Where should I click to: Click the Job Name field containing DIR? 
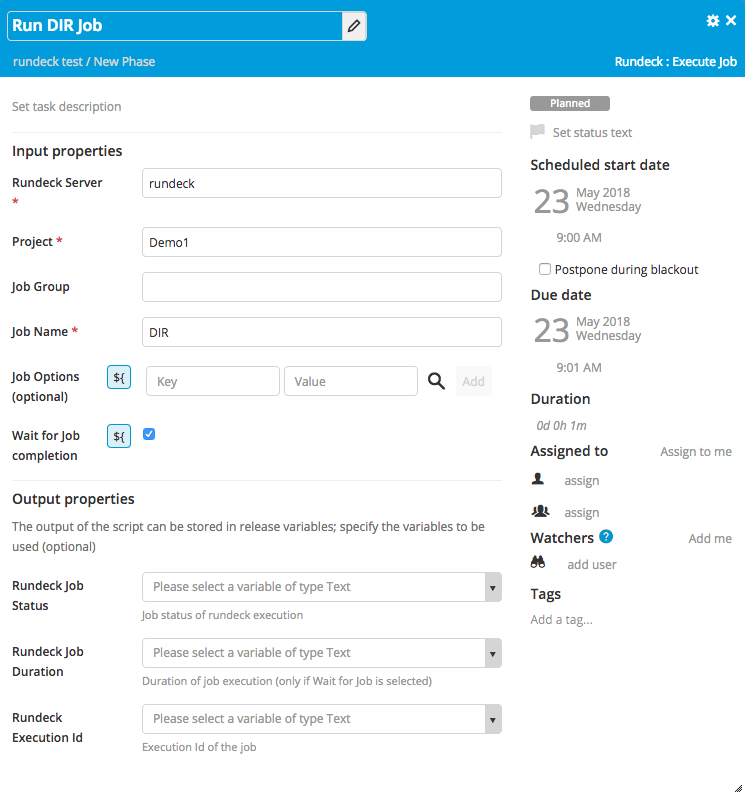[322, 332]
